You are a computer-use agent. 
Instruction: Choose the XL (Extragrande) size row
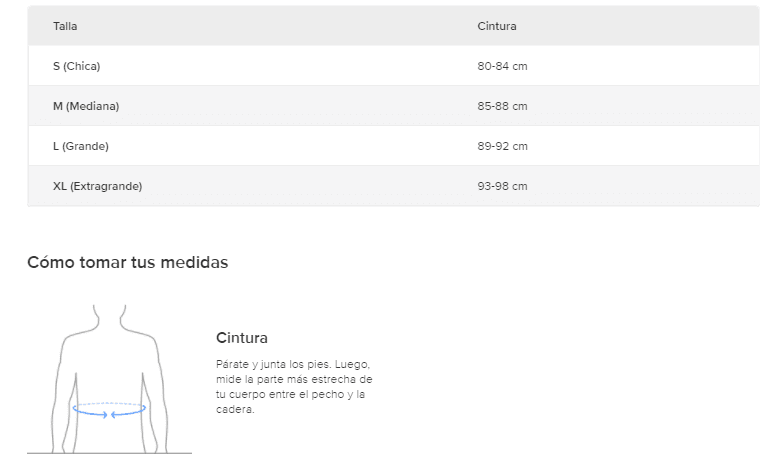pos(97,186)
